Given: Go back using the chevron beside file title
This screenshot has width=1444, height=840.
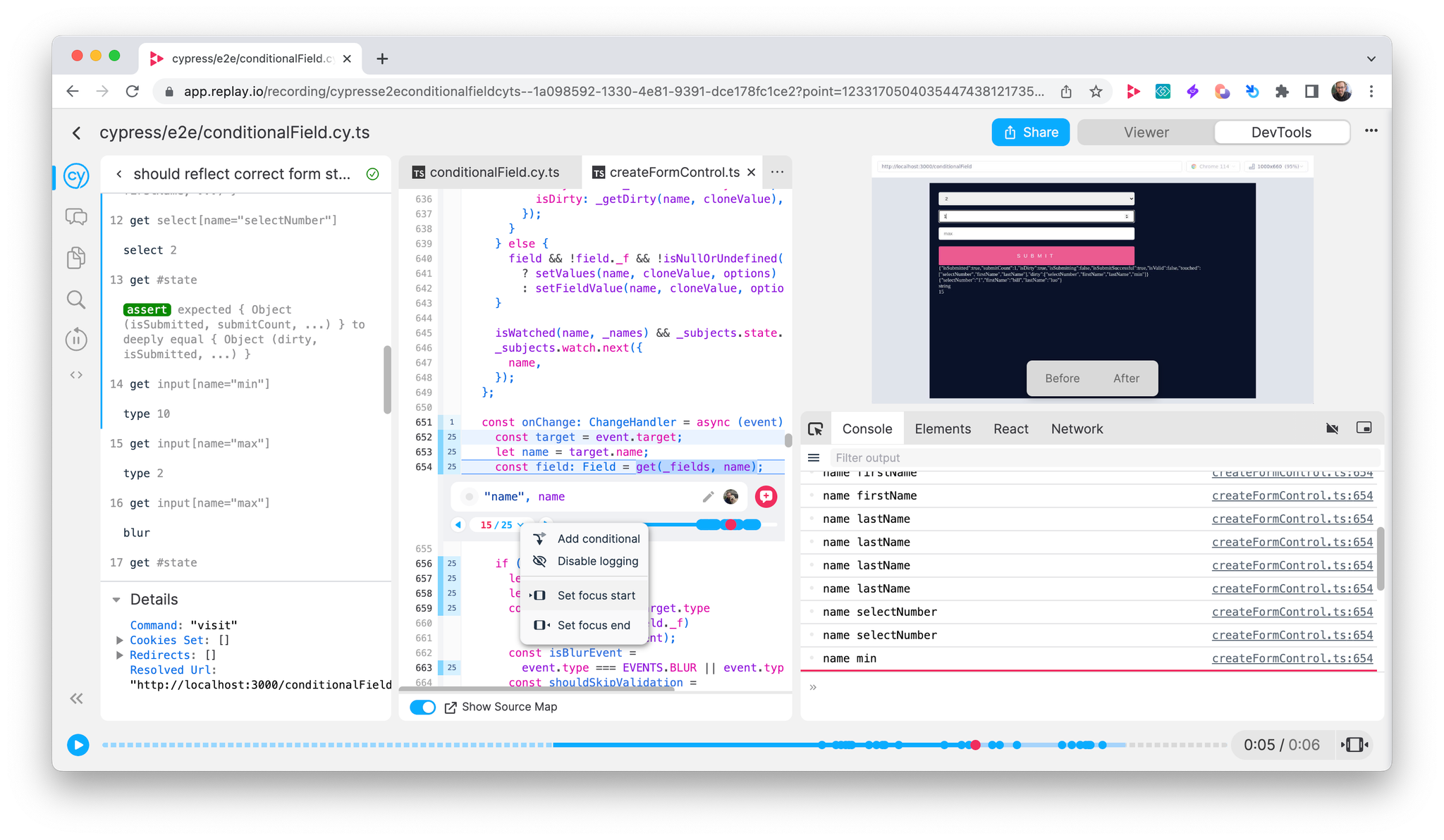Looking at the screenshot, I should point(76,132).
